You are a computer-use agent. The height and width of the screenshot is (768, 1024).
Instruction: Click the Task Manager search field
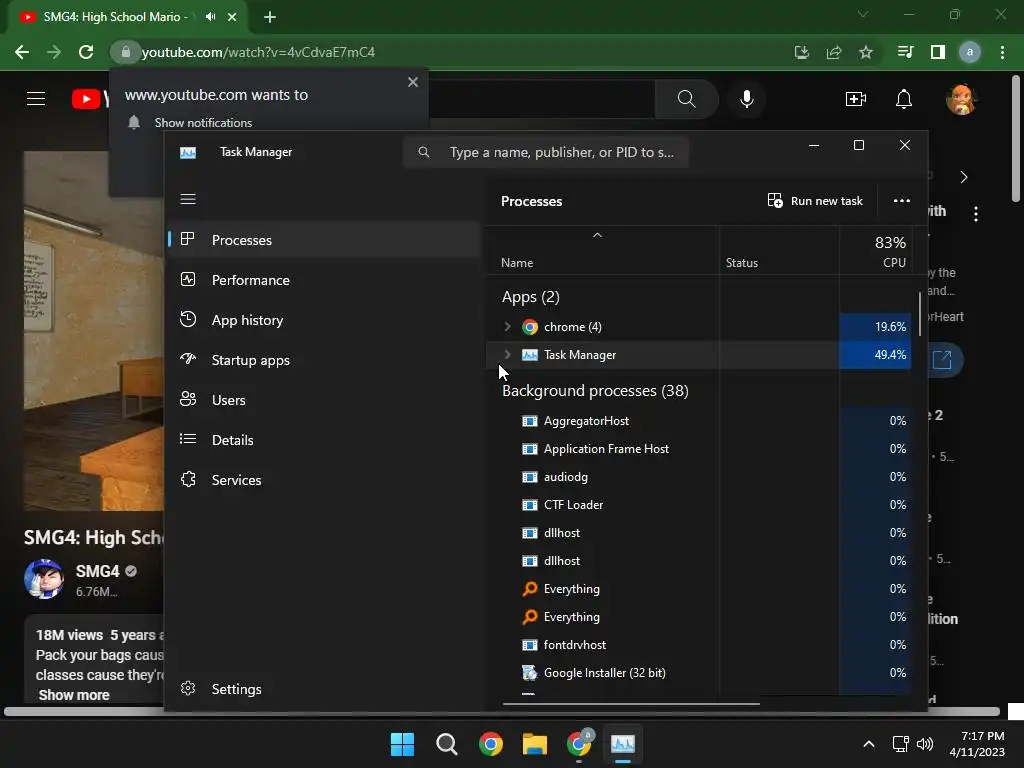pyautogui.click(x=546, y=152)
